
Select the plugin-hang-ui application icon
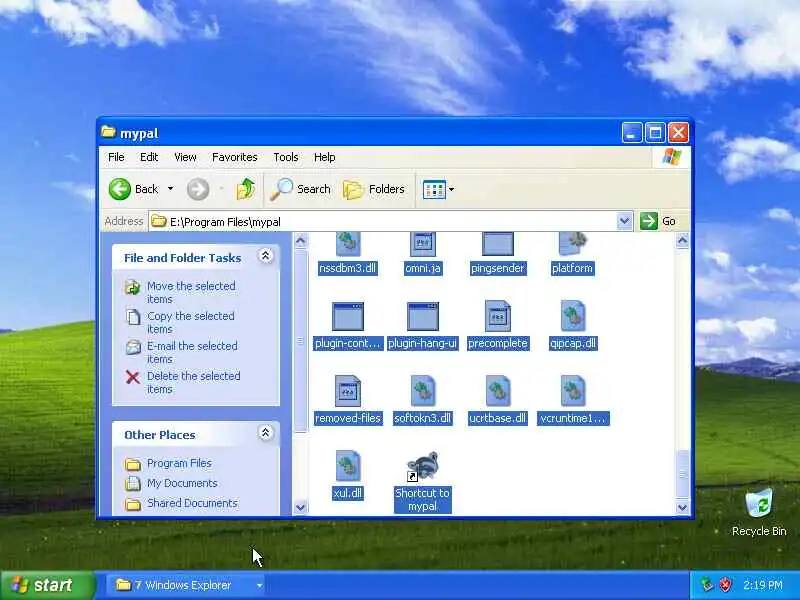(x=422, y=317)
